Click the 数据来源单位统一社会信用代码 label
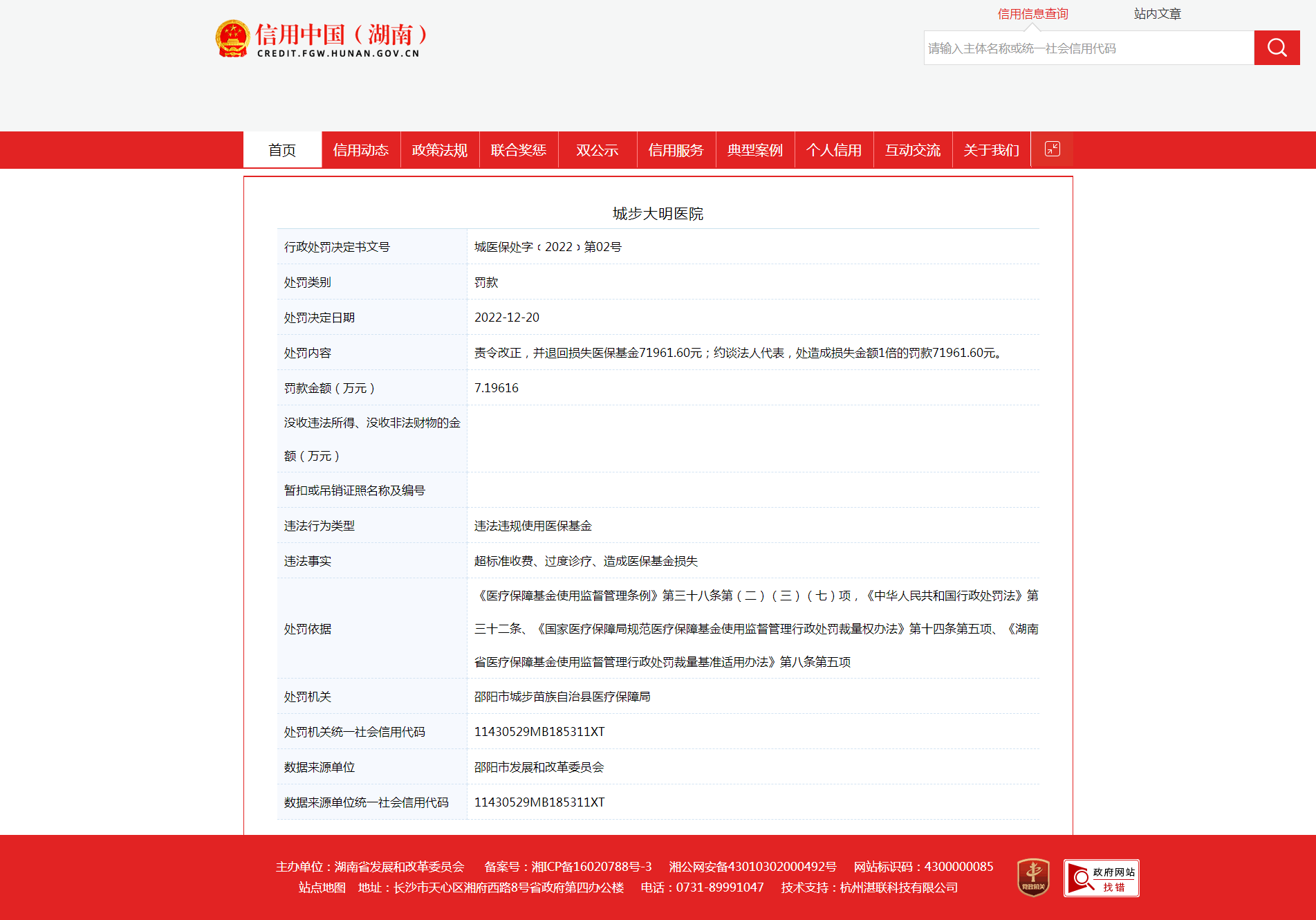1316x920 pixels. point(367,802)
